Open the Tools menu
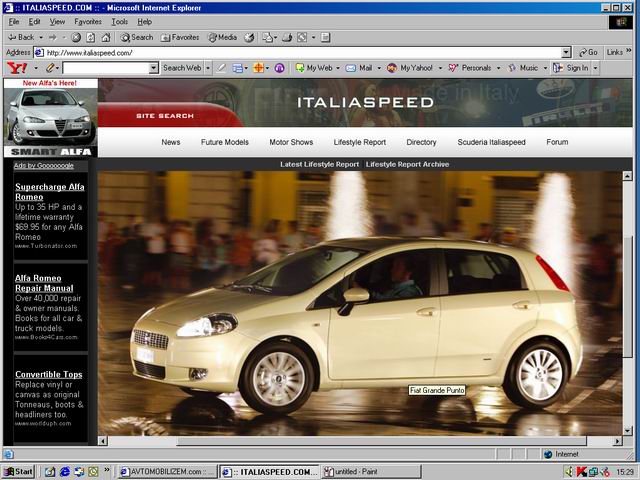This screenshot has height=480, width=640. point(120,22)
